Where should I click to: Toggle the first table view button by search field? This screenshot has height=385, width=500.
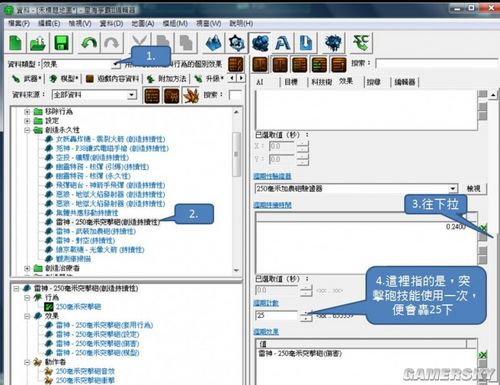click(152, 95)
